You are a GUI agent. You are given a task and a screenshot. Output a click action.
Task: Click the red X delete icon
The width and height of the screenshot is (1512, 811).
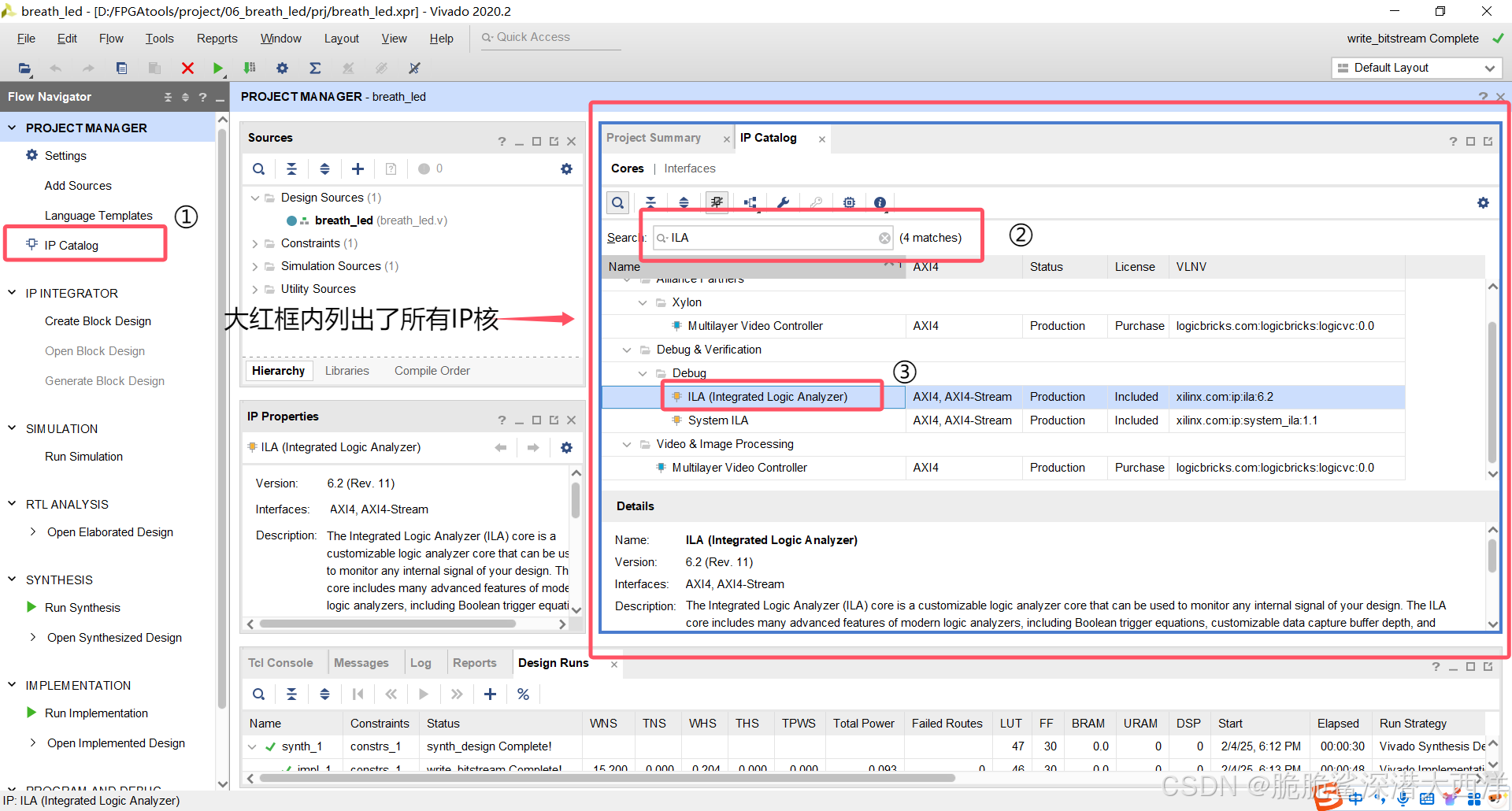pos(187,69)
